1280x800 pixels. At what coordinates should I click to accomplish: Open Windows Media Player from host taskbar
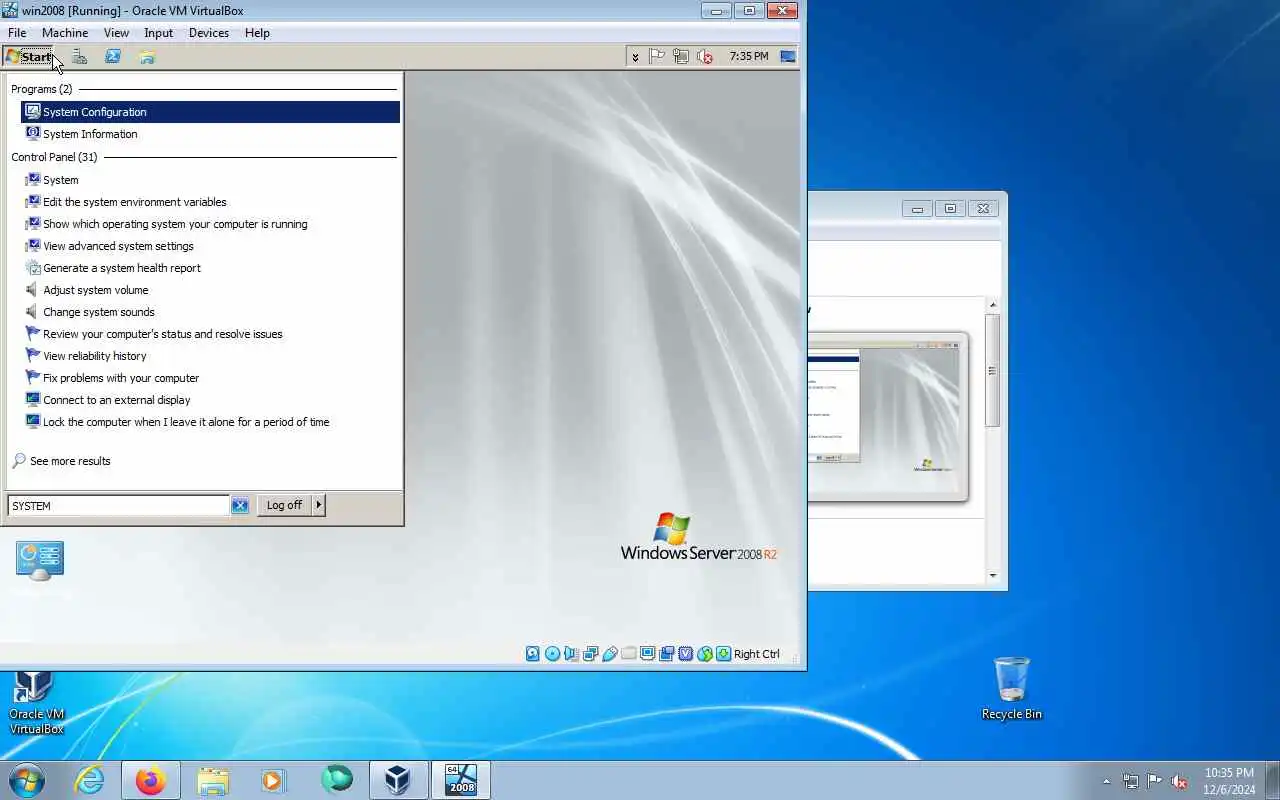[274, 780]
